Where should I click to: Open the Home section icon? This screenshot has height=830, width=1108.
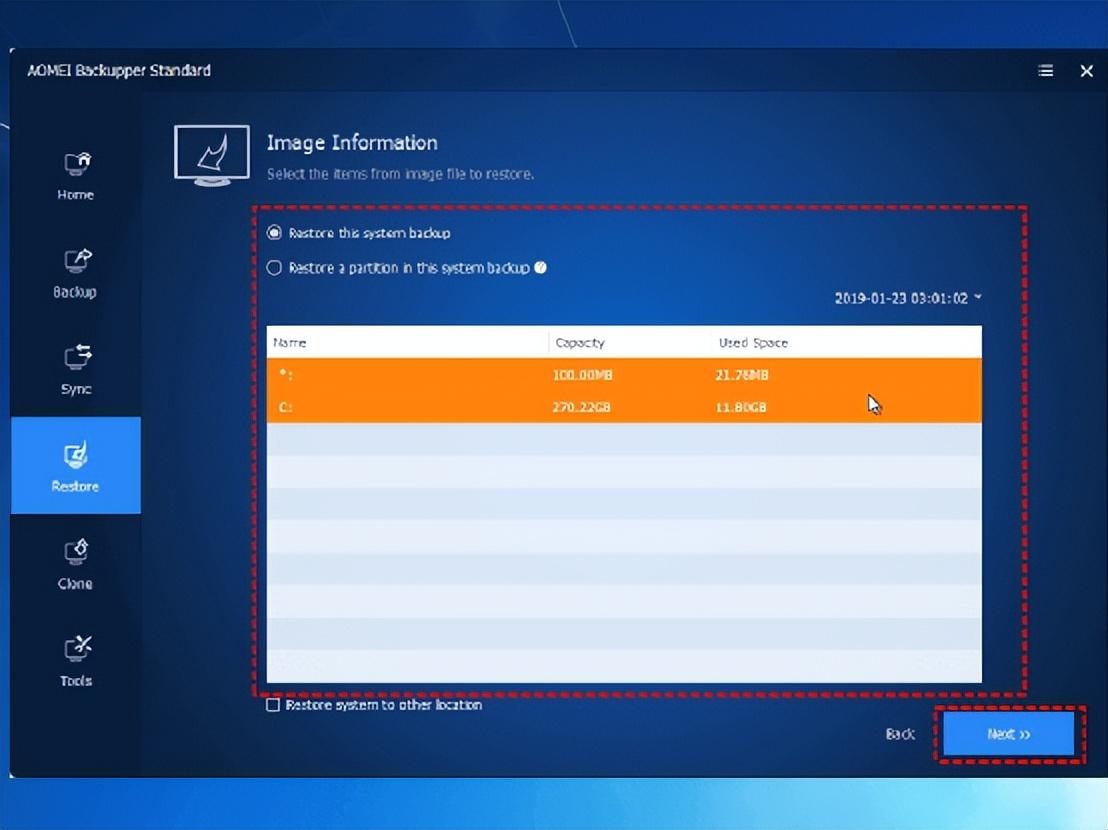(77, 164)
